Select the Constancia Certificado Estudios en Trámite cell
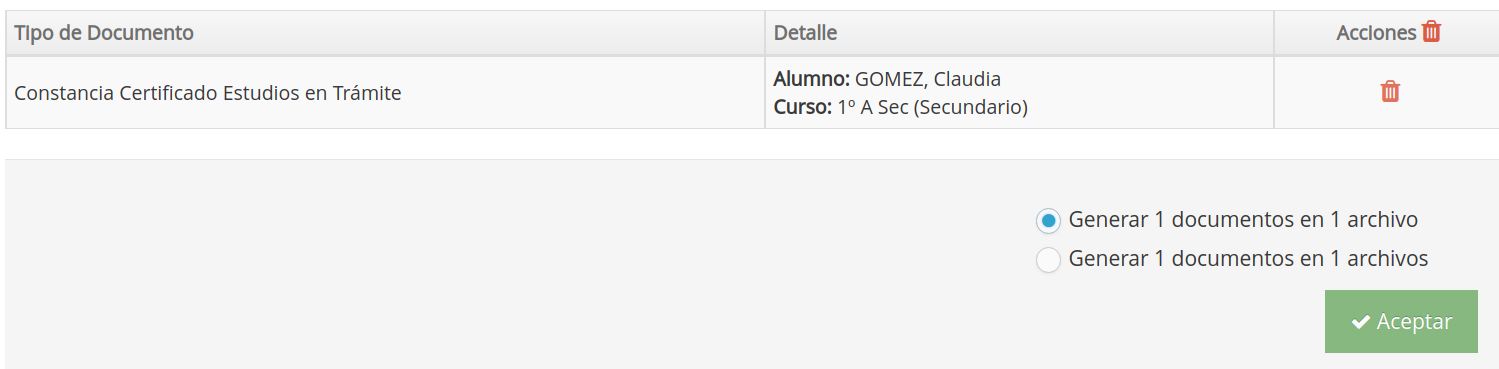 pyautogui.click(x=385, y=92)
